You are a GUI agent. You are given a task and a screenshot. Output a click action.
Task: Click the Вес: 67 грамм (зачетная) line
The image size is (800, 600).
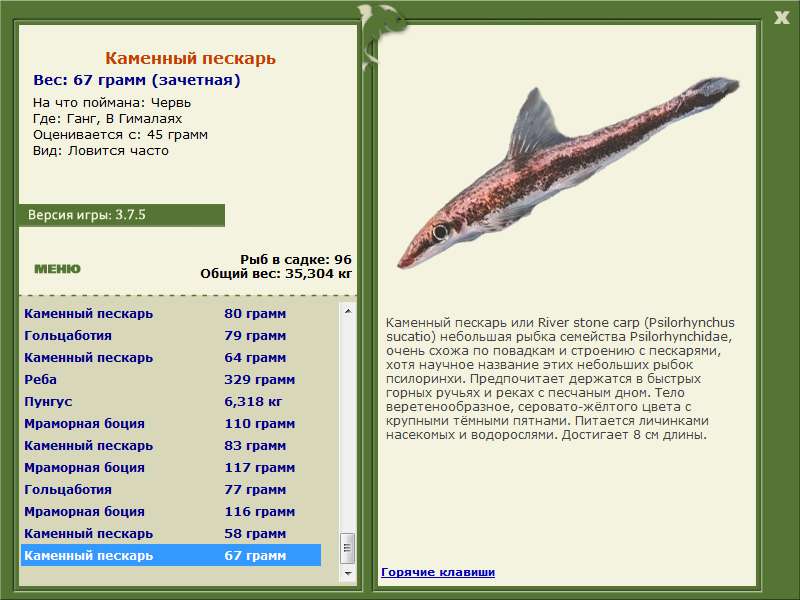point(137,80)
